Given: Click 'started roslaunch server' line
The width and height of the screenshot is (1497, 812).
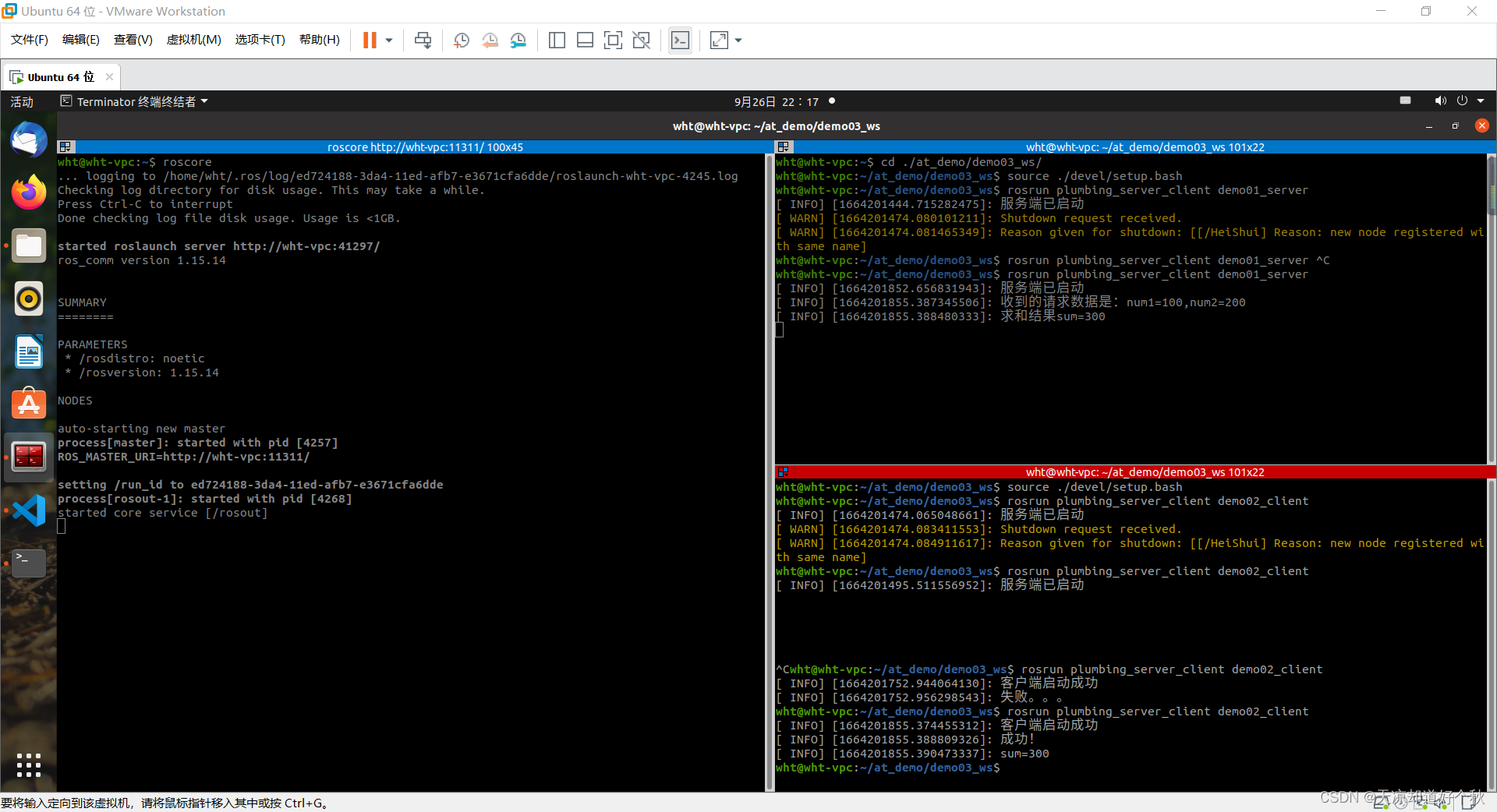Looking at the screenshot, I should tap(218, 246).
